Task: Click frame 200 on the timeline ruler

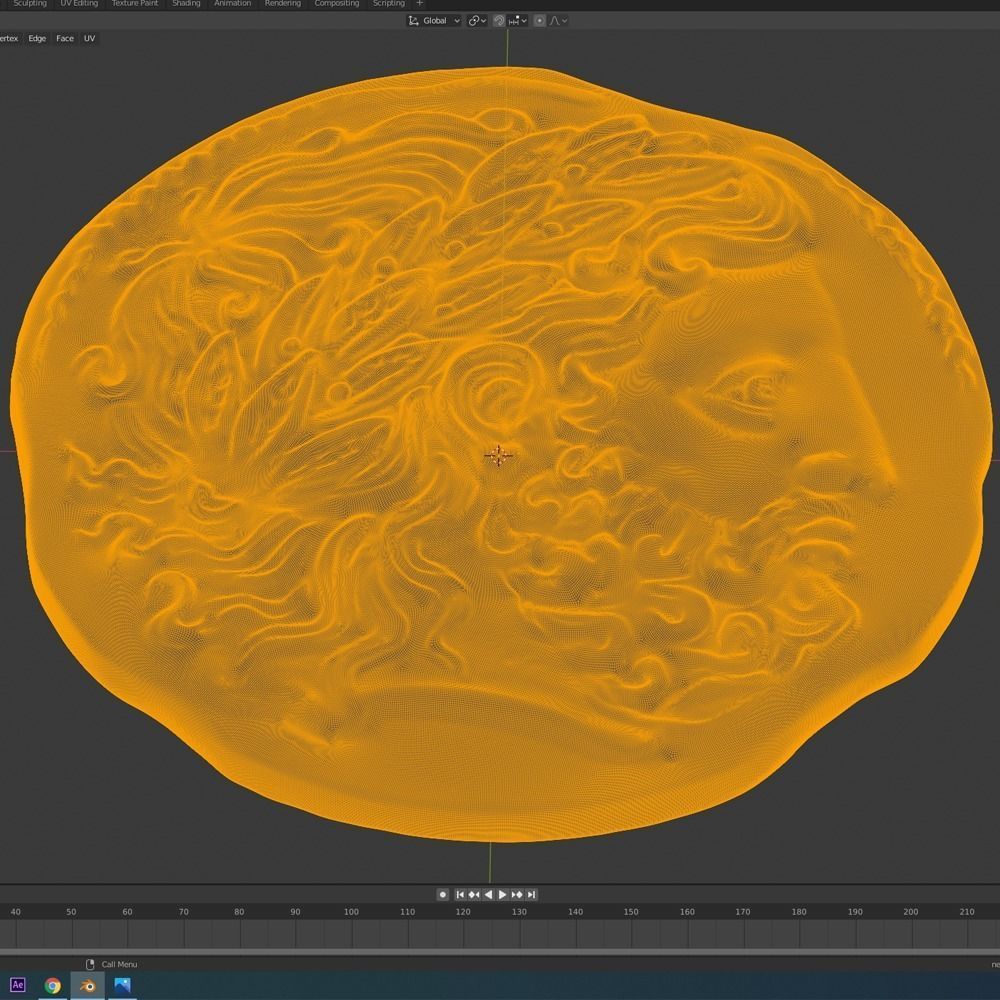Action: (911, 911)
